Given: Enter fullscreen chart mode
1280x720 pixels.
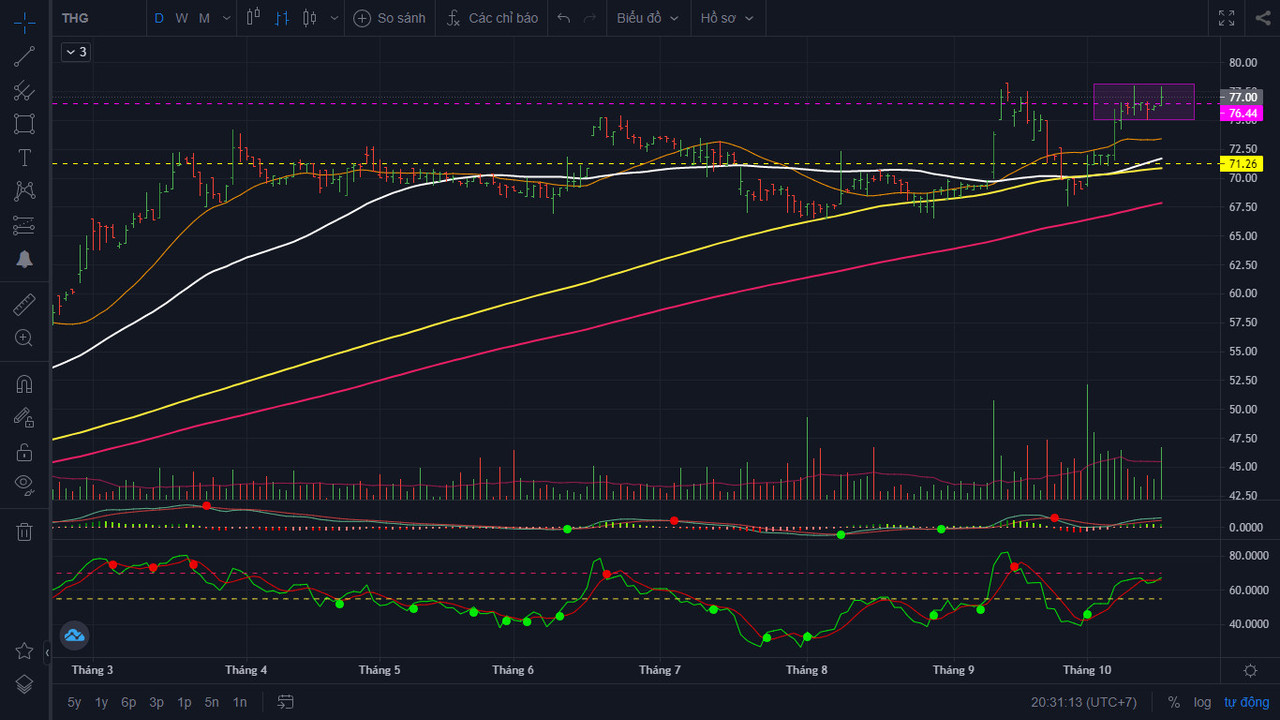Looking at the screenshot, I should point(1227,18).
